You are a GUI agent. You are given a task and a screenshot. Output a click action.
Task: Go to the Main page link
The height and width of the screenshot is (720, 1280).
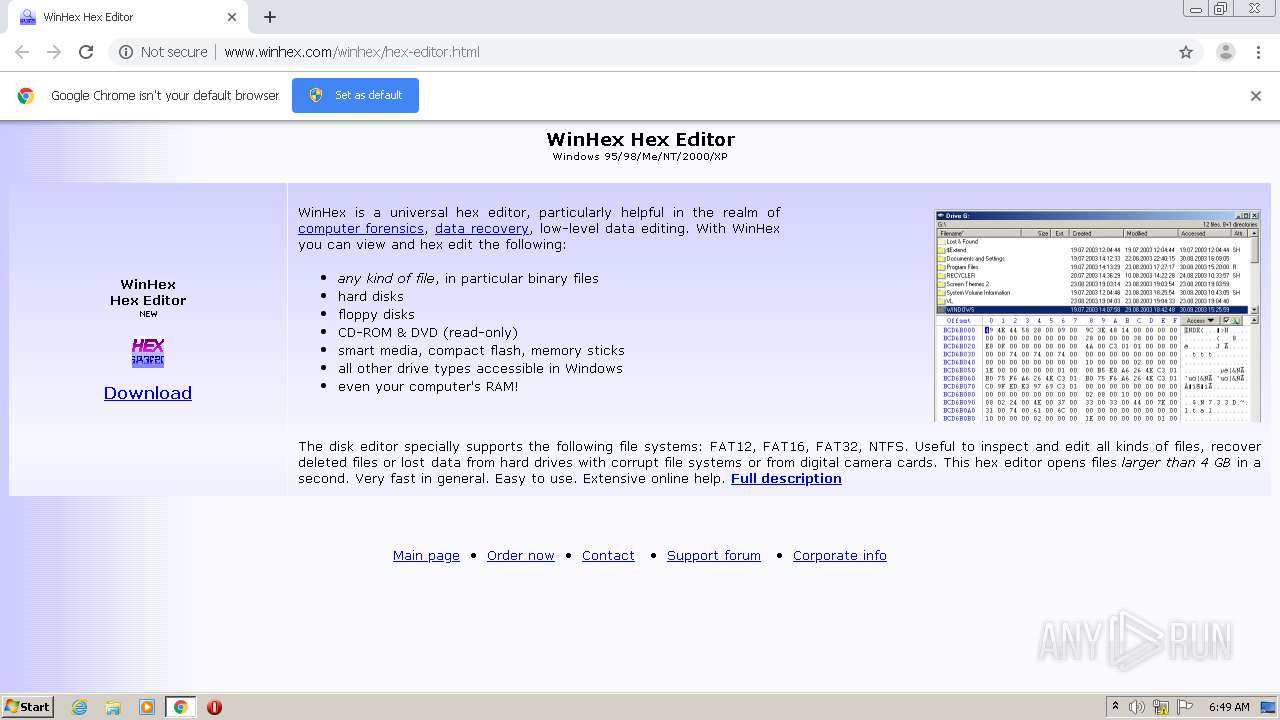(426, 556)
